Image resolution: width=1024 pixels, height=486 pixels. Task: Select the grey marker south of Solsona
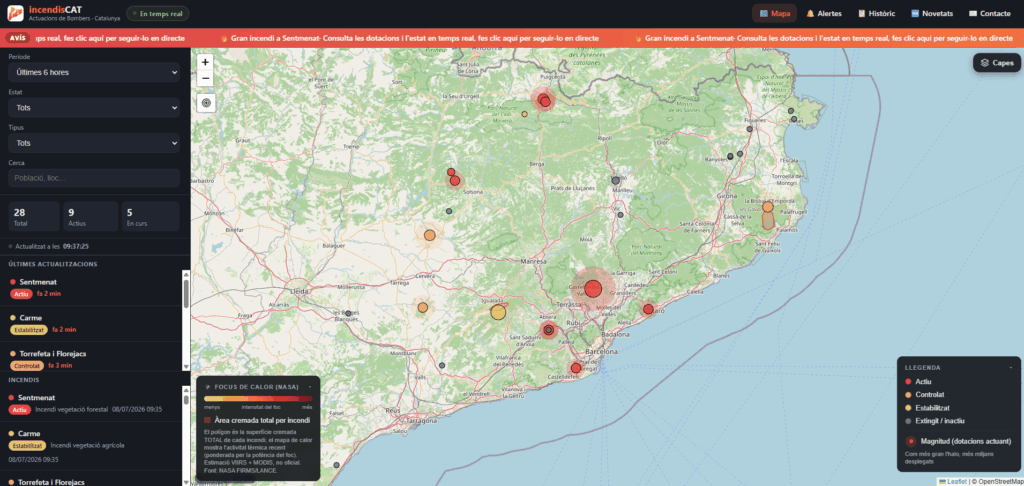449,211
